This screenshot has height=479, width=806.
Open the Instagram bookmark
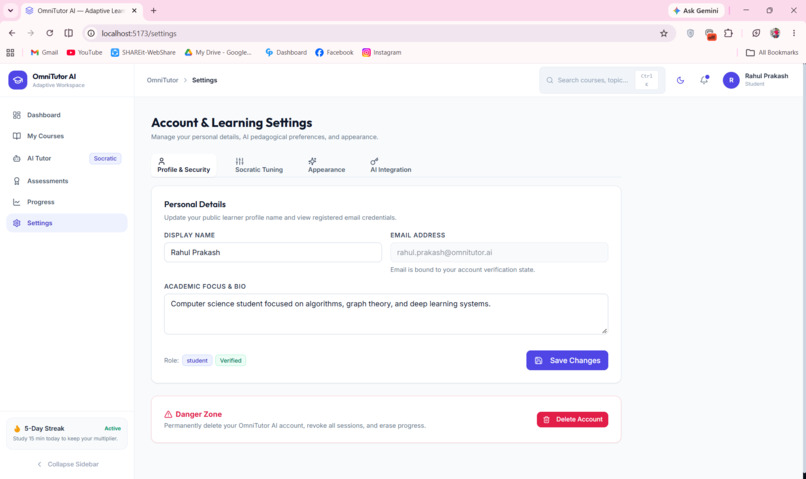coord(381,52)
